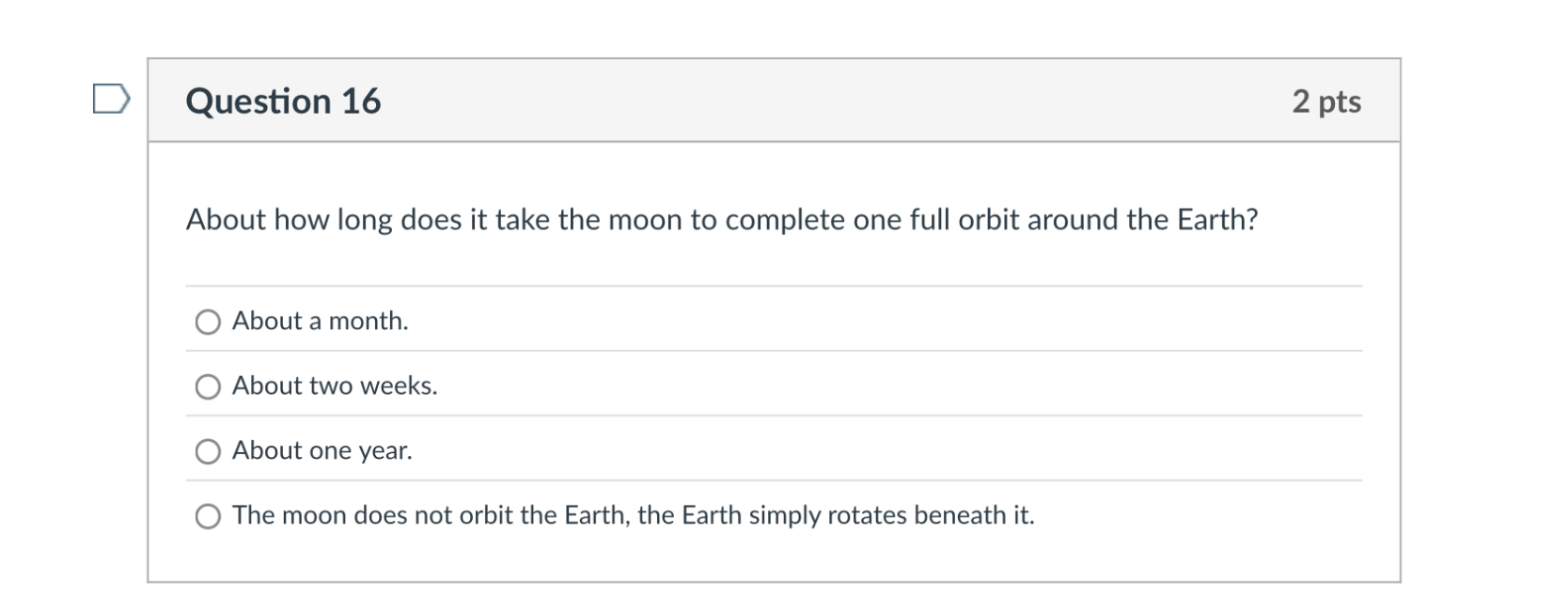
Task: Click the "About two weeks." answer label text
Action: point(335,386)
